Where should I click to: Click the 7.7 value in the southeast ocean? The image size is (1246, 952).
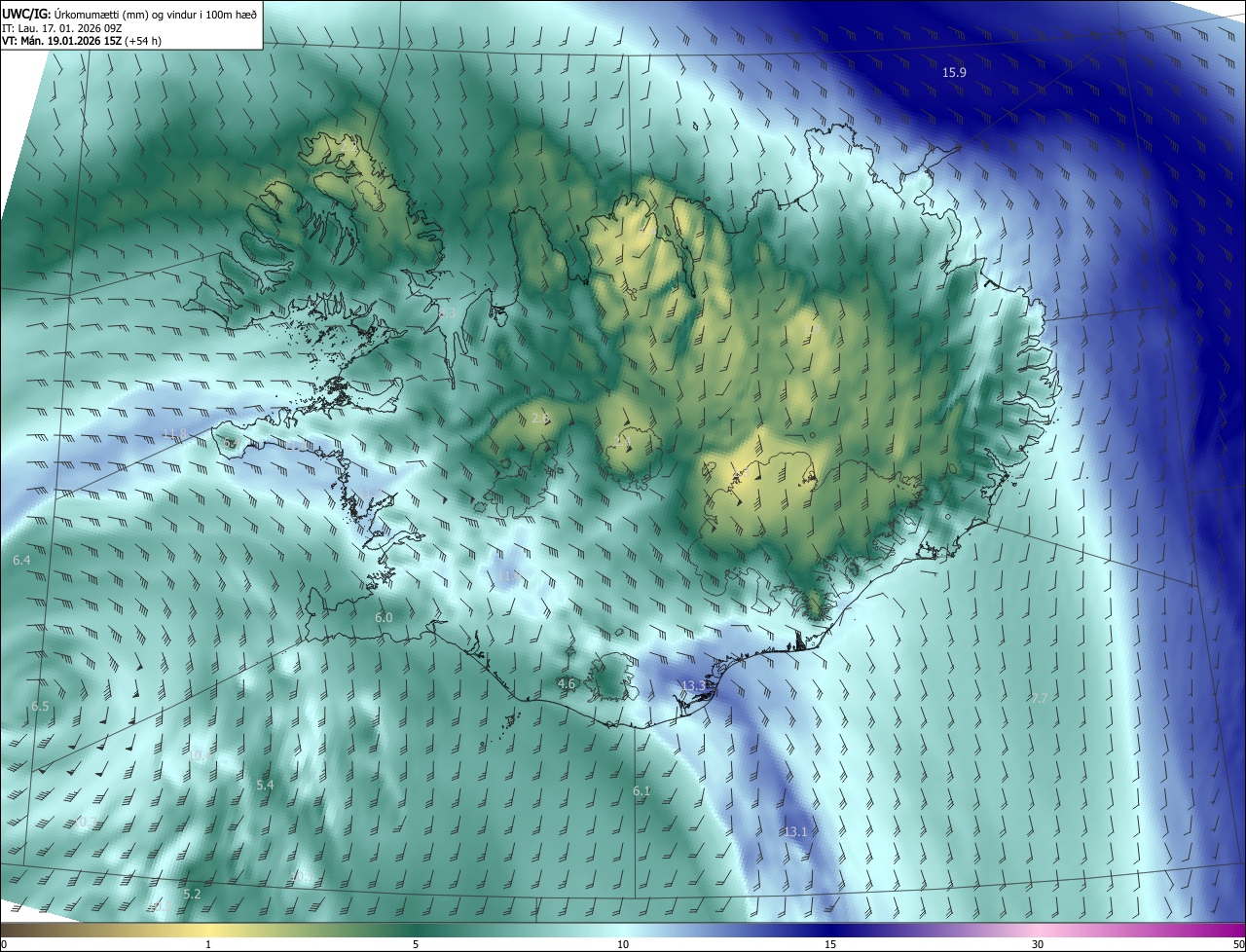coord(1040,698)
